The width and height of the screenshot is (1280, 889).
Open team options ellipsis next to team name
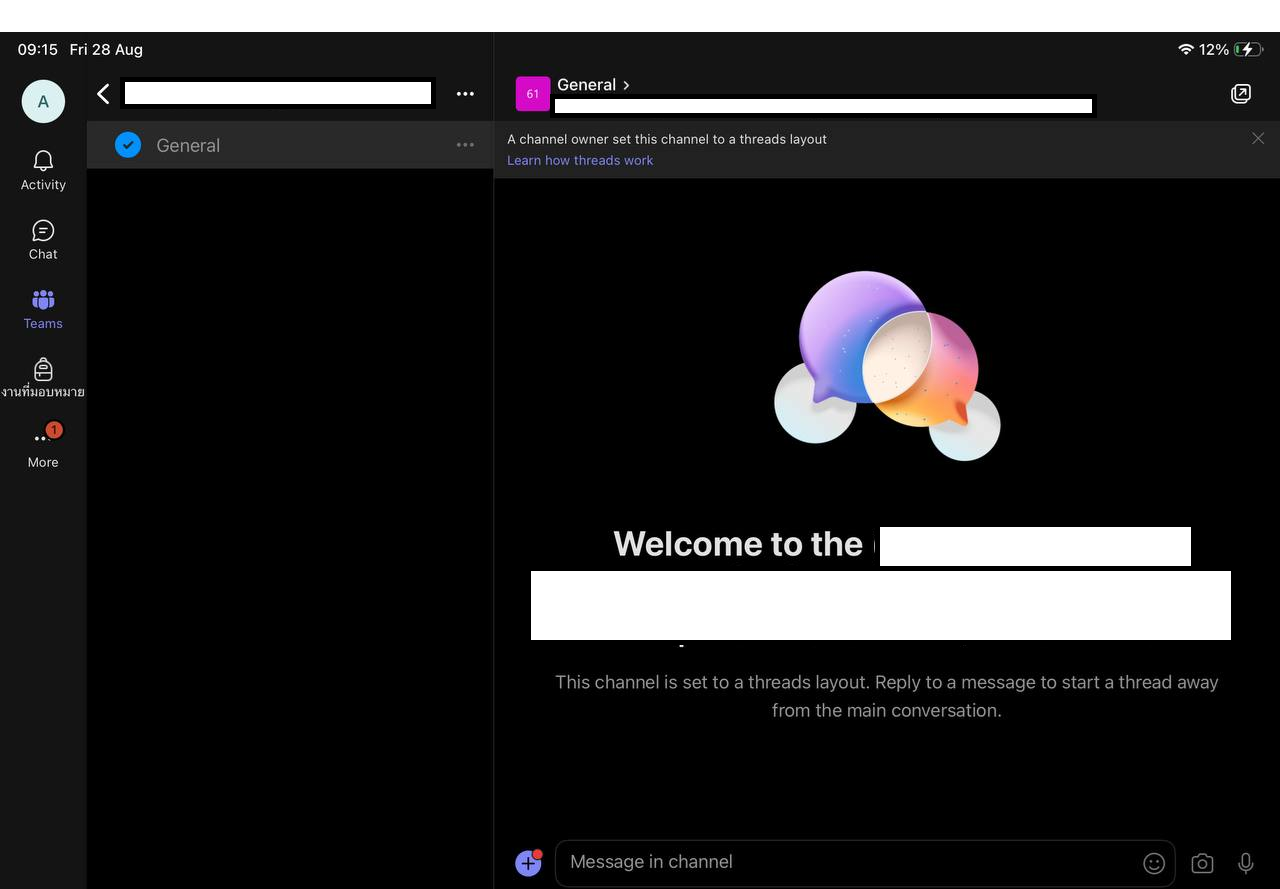pyautogui.click(x=465, y=94)
